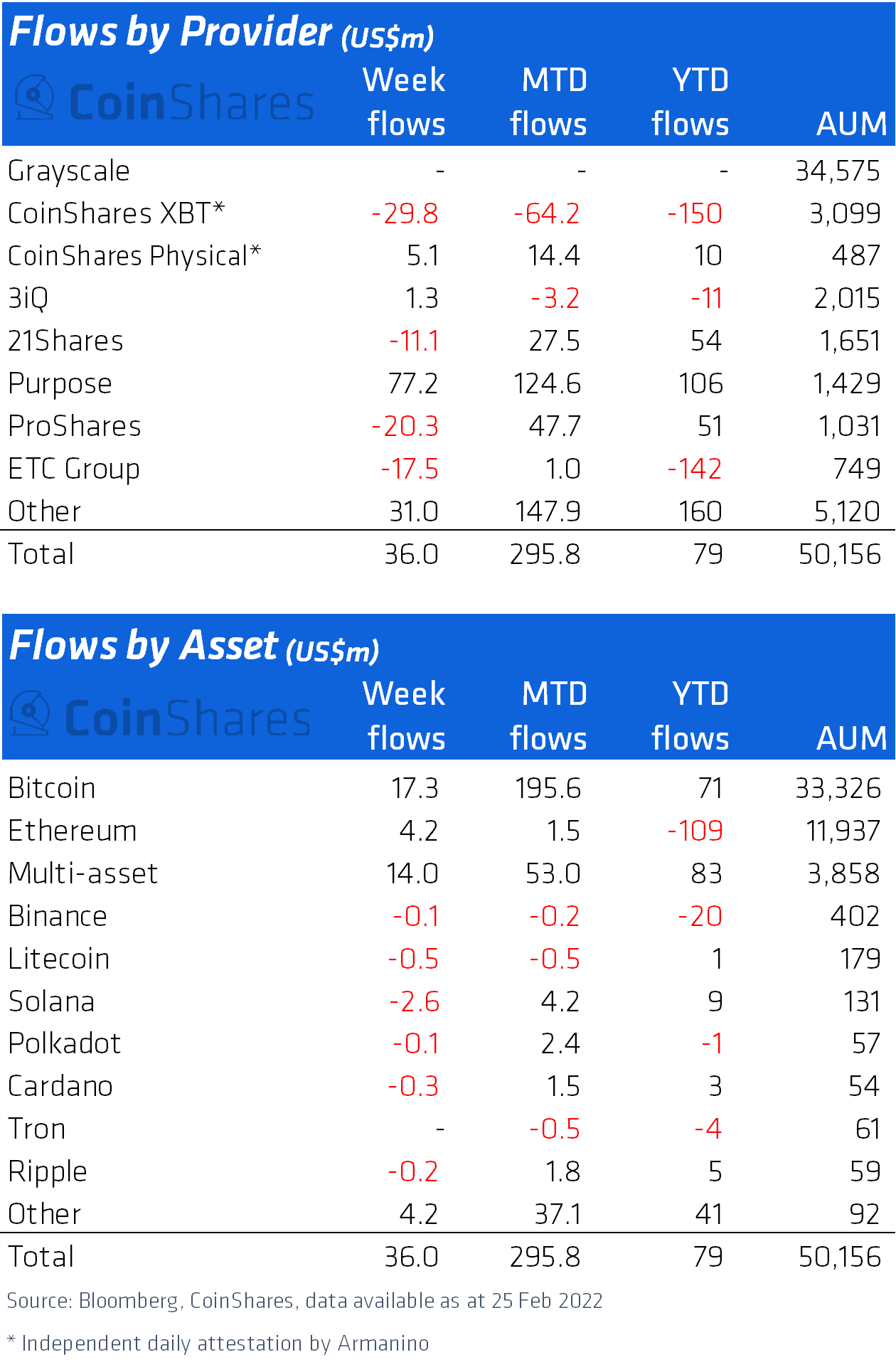Click the Multi-asset AUM value 3,858
The height and width of the screenshot is (1362, 896).
pyautogui.click(x=843, y=873)
